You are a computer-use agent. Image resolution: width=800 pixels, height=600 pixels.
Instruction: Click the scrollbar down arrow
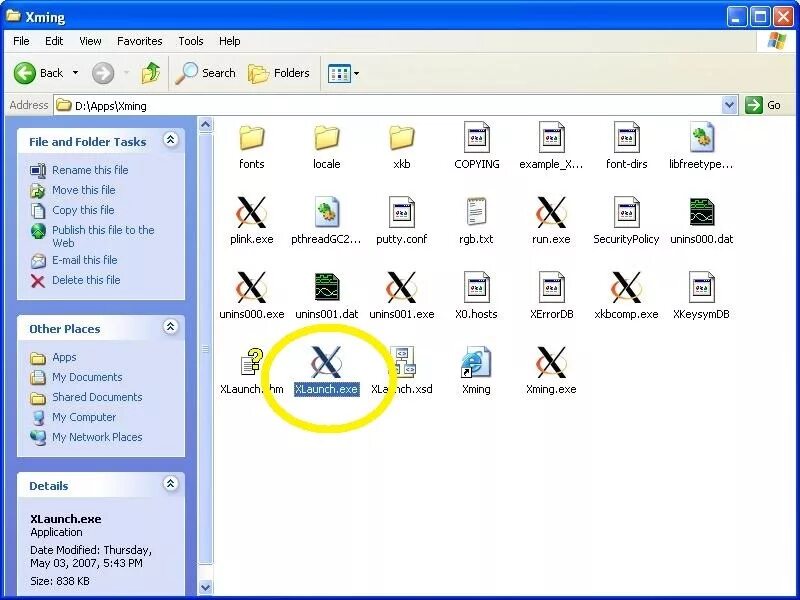(206, 588)
